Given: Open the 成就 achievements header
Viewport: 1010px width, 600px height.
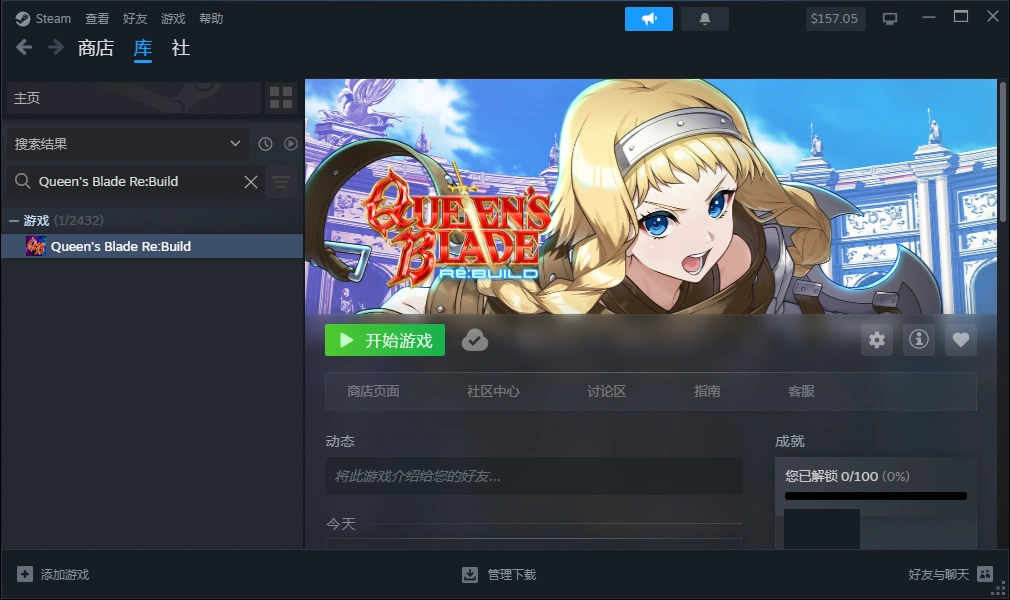Looking at the screenshot, I should (x=790, y=441).
